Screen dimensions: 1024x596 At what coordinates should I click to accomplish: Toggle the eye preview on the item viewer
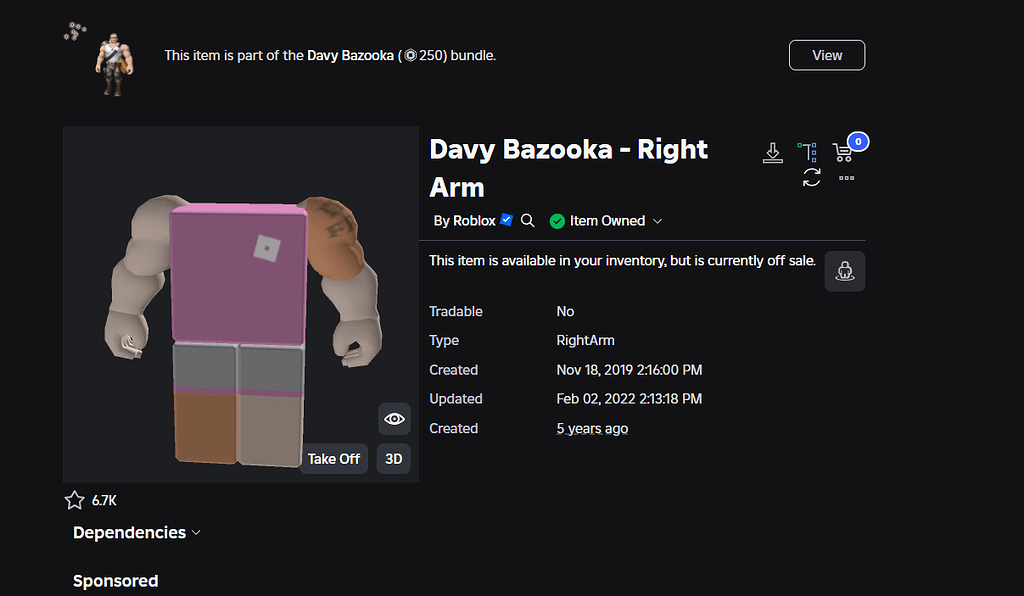point(393,419)
